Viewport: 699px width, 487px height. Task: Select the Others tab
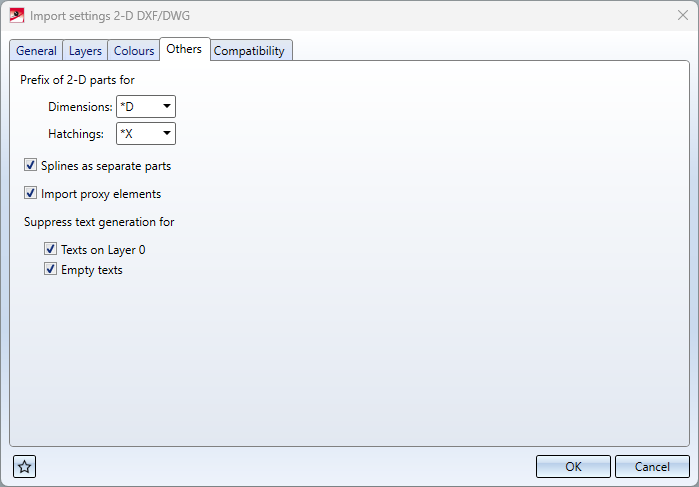pos(184,49)
